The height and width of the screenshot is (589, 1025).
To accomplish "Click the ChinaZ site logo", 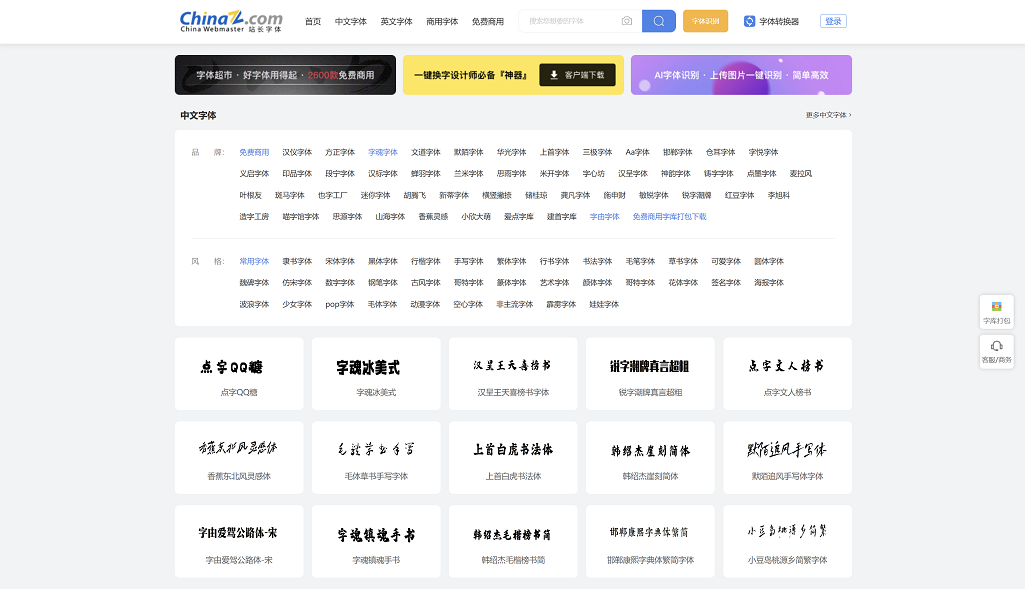I will [229, 20].
